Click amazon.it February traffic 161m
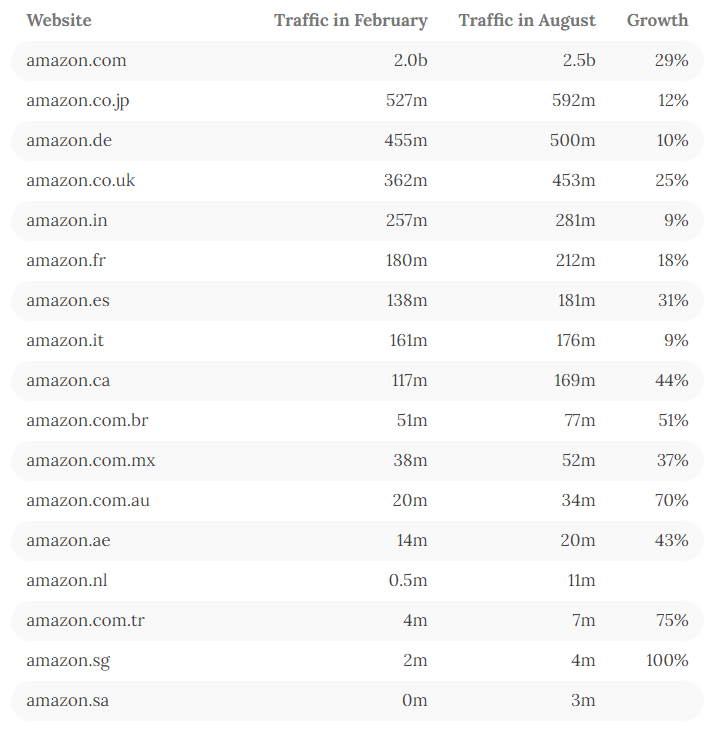 click(409, 340)
